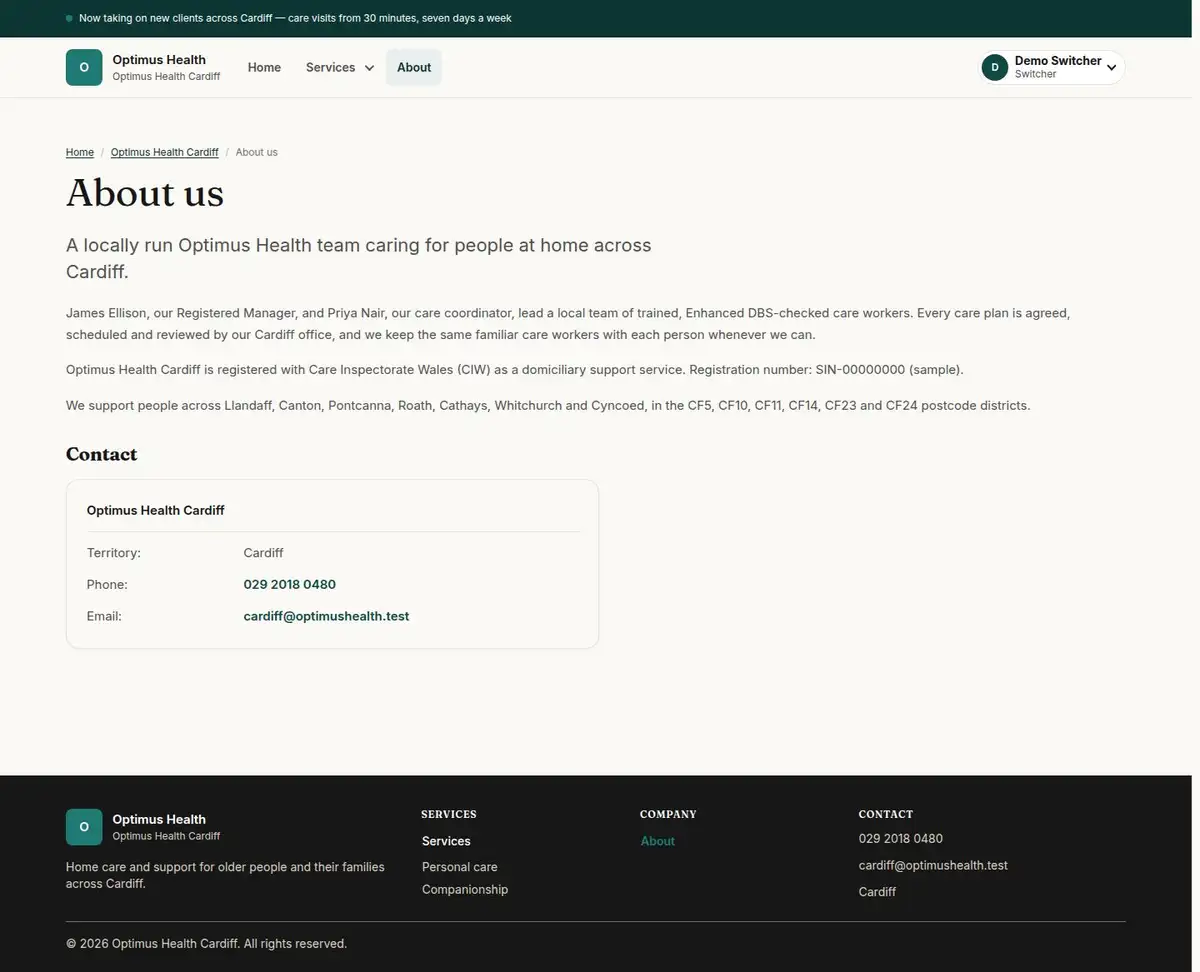
Task: Click the Contact section heading
Action: (x=101, y=454)
